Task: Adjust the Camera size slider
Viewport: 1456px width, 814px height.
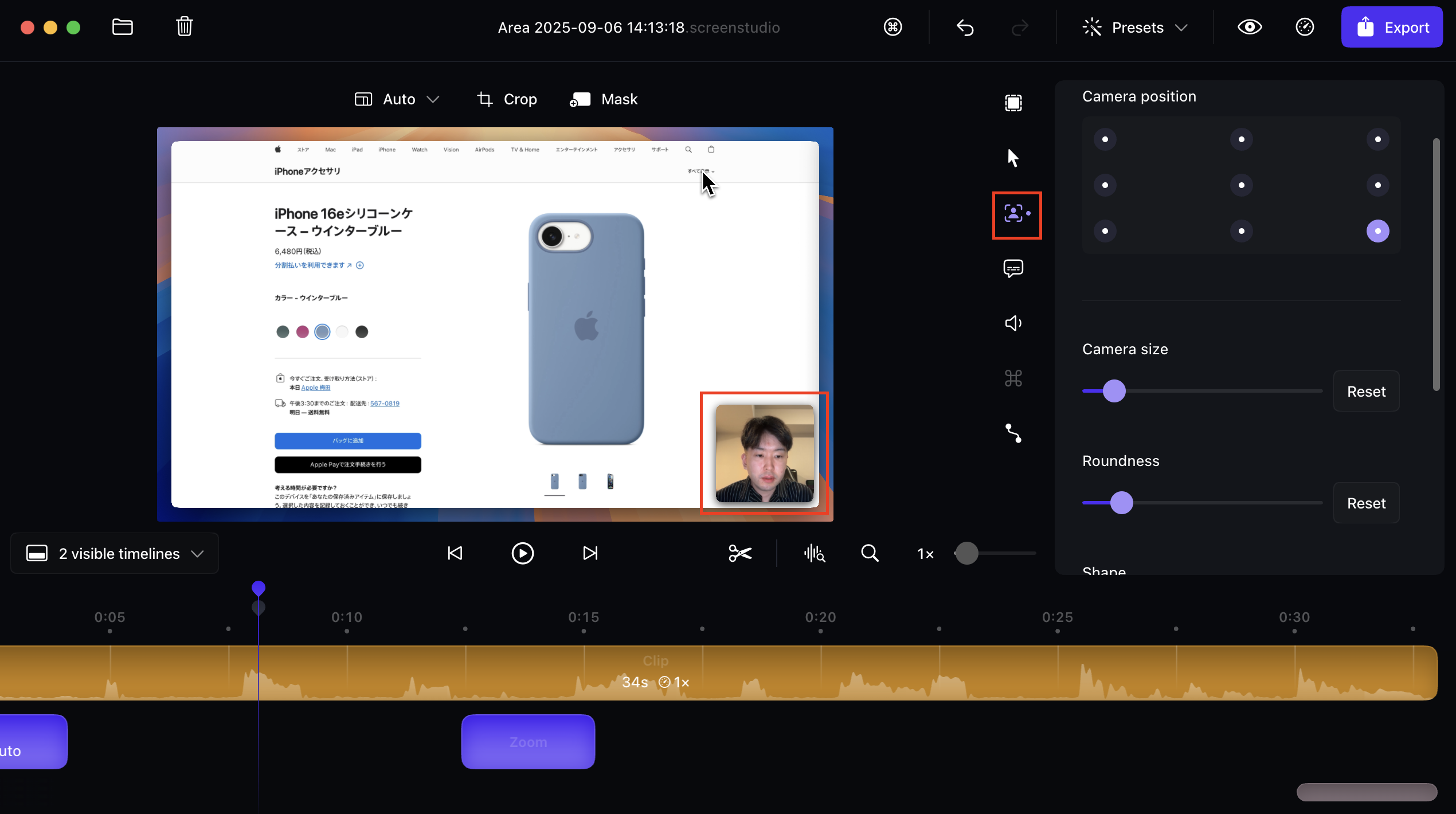Action: [1114, 391]
